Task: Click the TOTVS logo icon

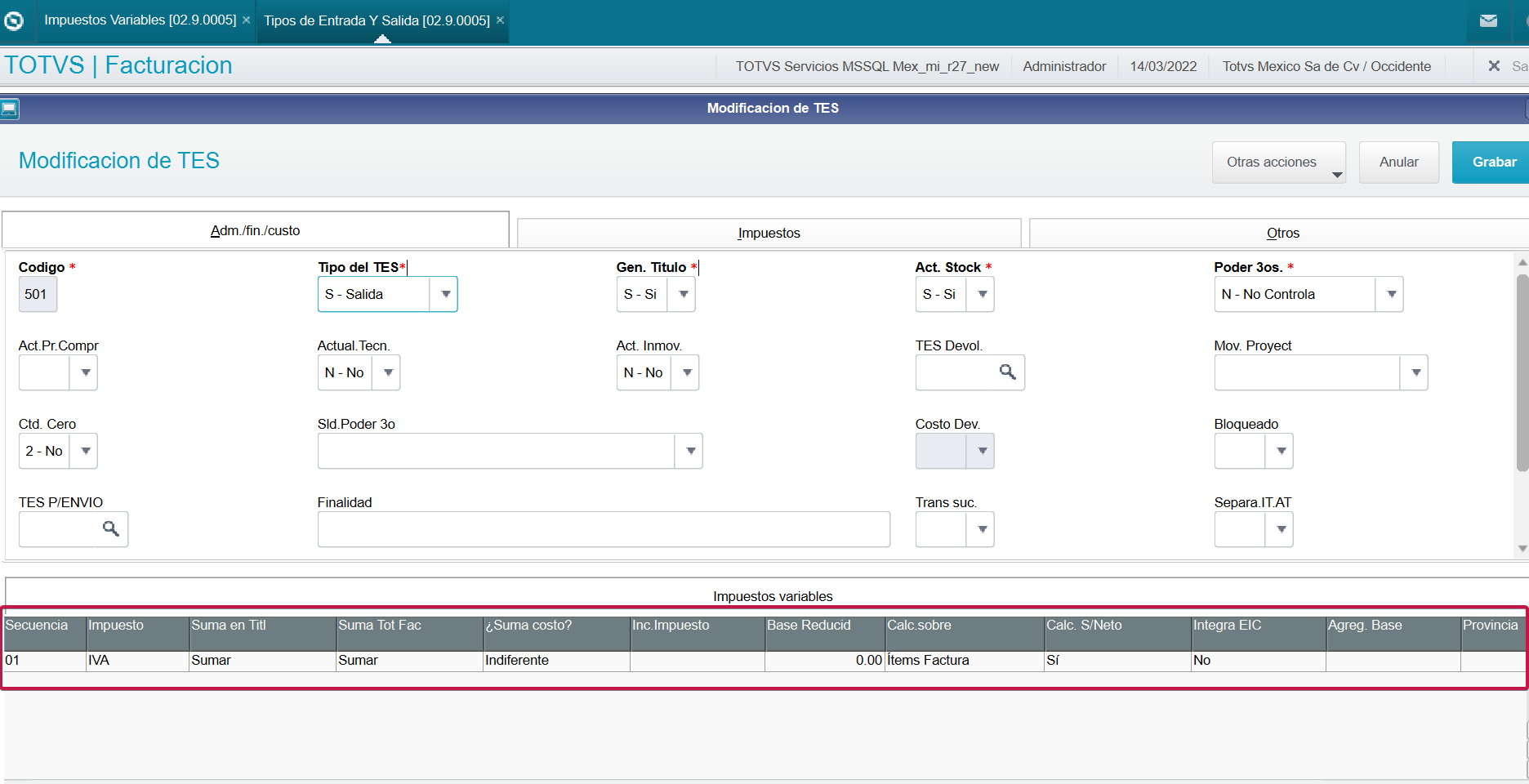Action: tap(14, 20)
